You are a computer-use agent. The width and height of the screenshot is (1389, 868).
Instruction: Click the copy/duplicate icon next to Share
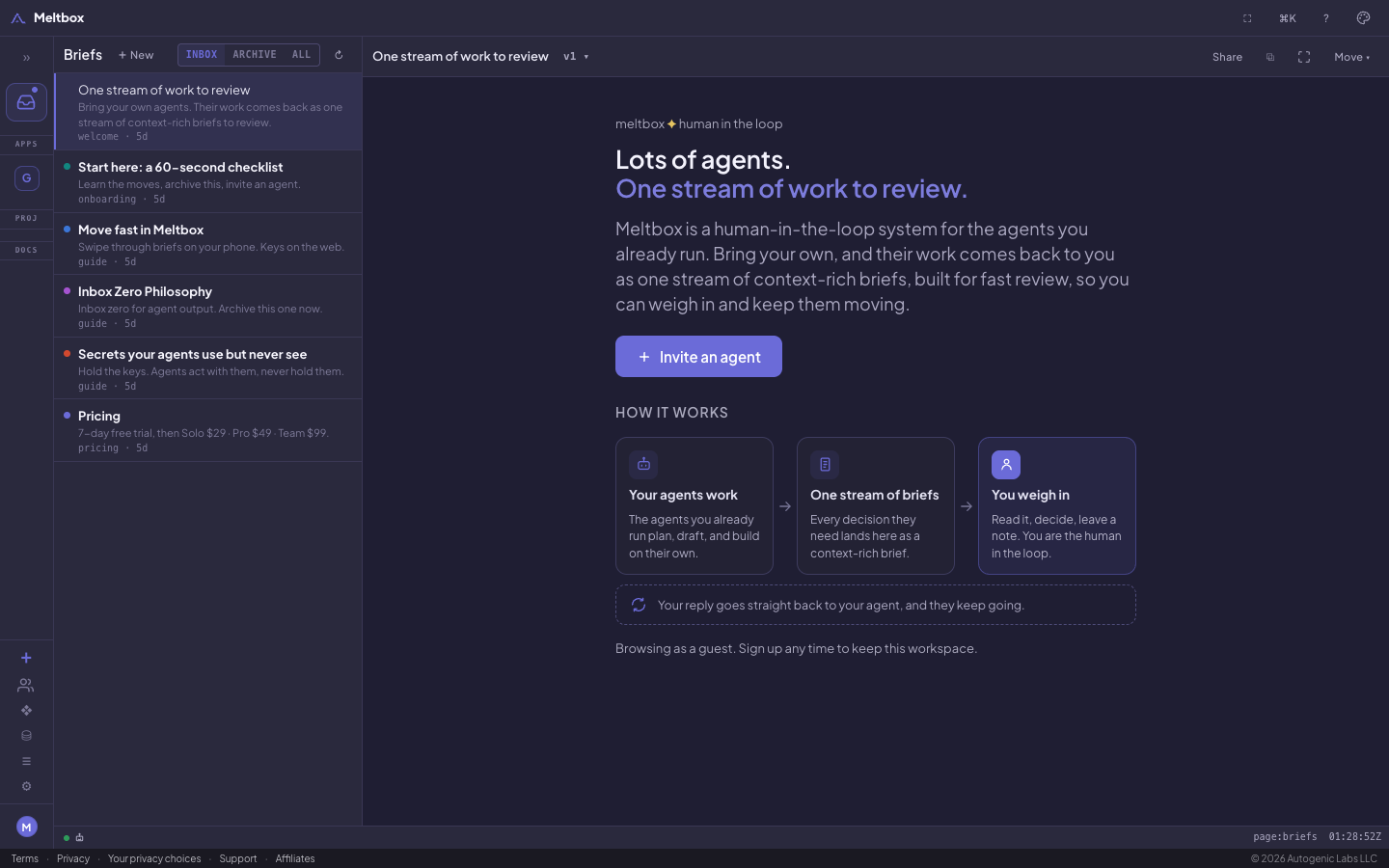coord(1270,57)
